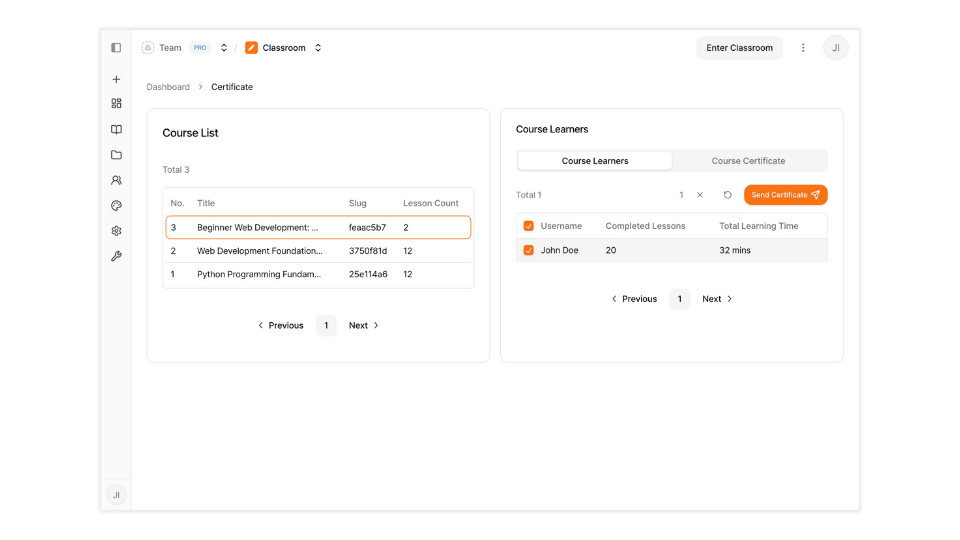
Task: Open the dashboard grid icon in sidebar
Action: (x=116, y=103)
